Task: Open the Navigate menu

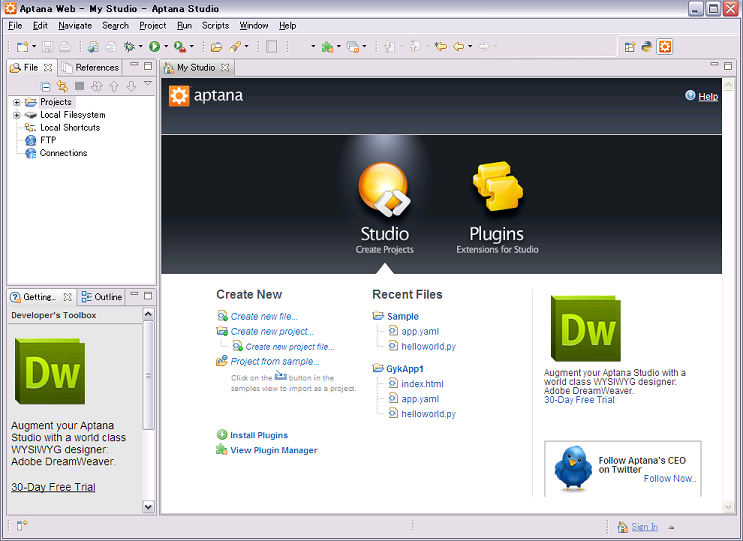Action: click(x=75, y=26)
